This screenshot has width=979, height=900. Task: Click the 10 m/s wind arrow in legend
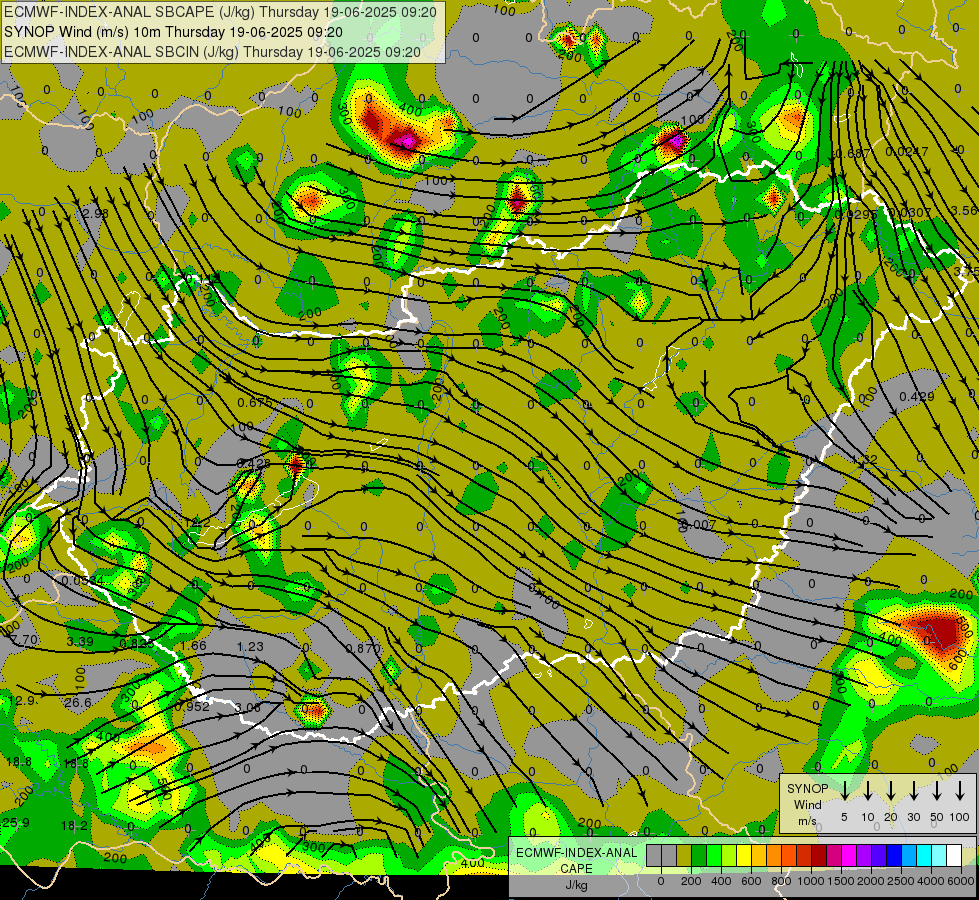868,790
